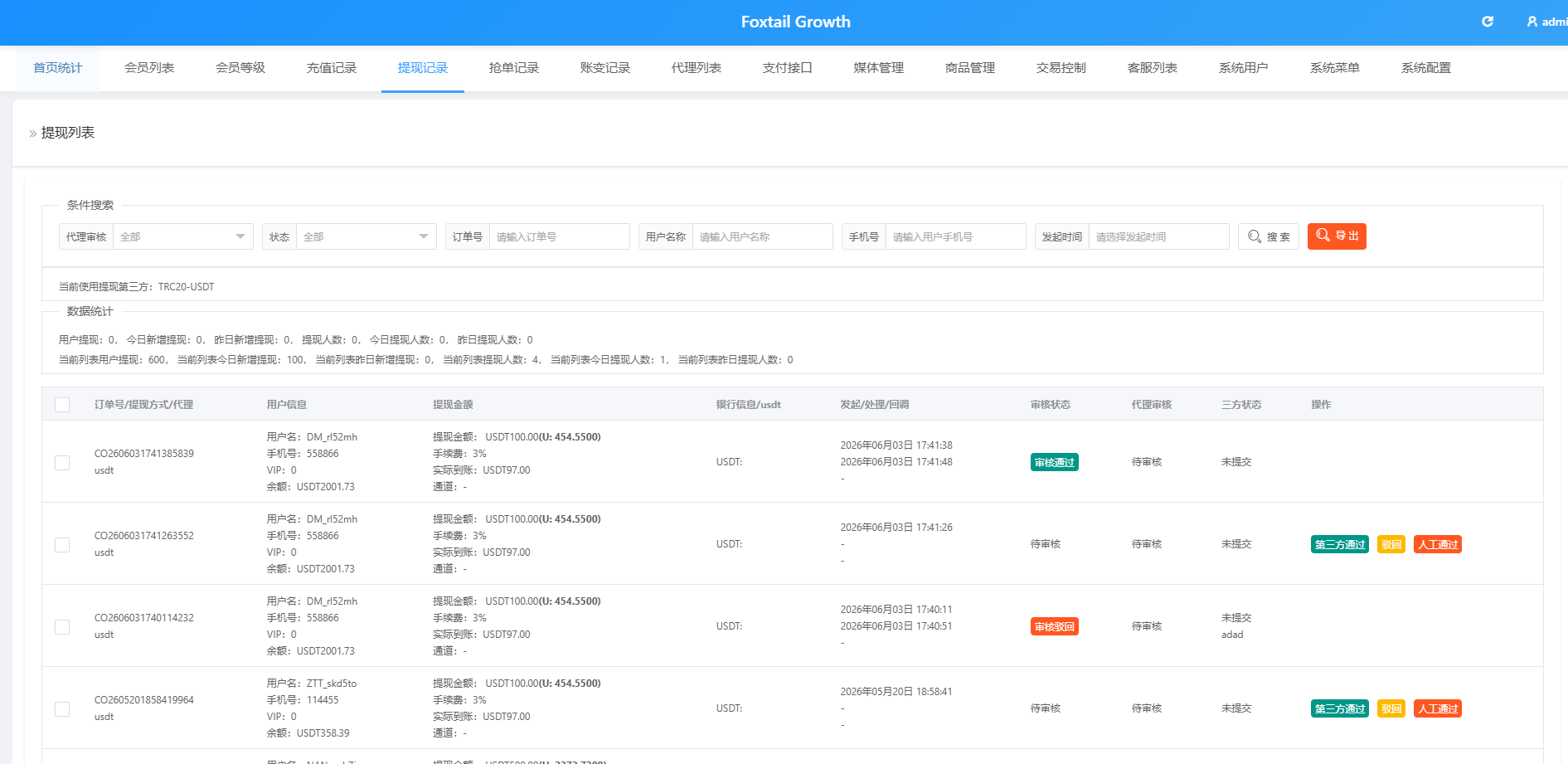Open the 发起时间 date picker field
The width and height of the screenshot is (1568, 764).
1159,236
